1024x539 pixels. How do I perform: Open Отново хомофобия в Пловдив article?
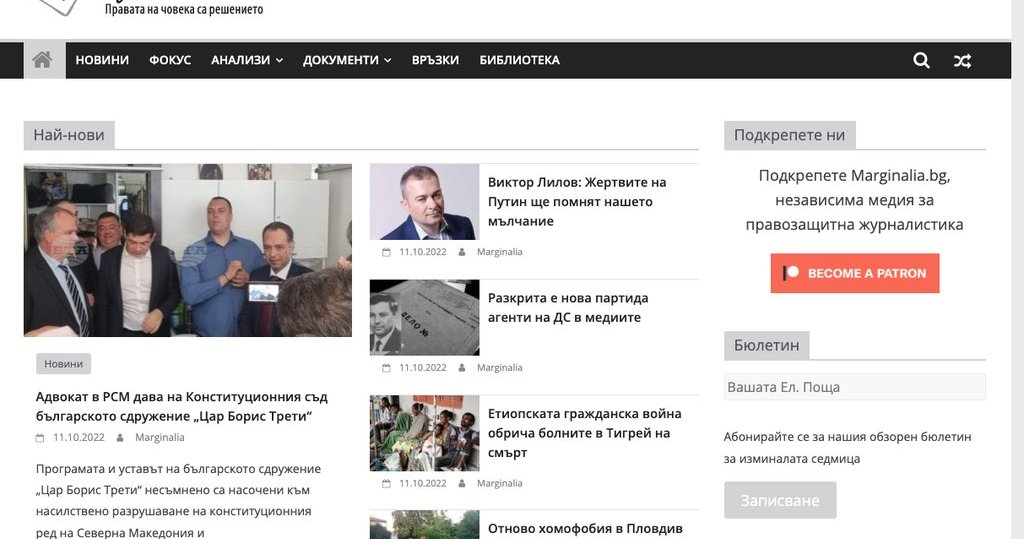pyautogui.click(x=585, y=529)
